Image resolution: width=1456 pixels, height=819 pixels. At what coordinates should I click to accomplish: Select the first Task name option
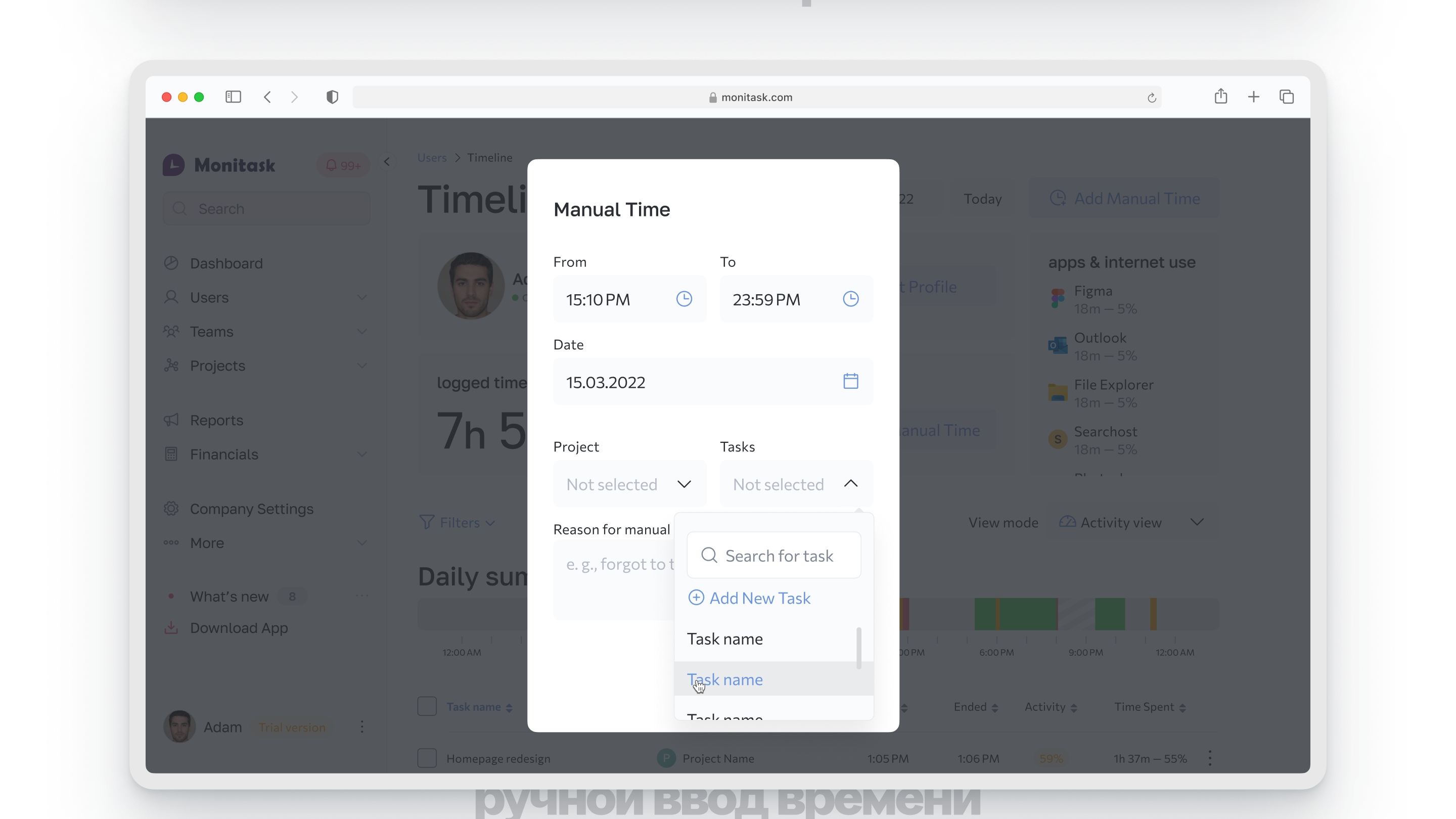pyautogui.click(x=725, y=639)
